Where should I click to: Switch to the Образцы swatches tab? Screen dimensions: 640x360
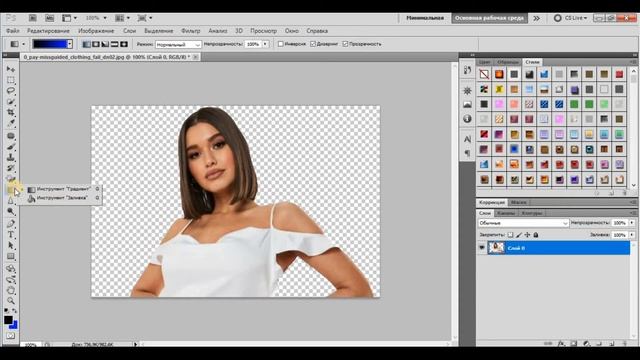[508, 62]
